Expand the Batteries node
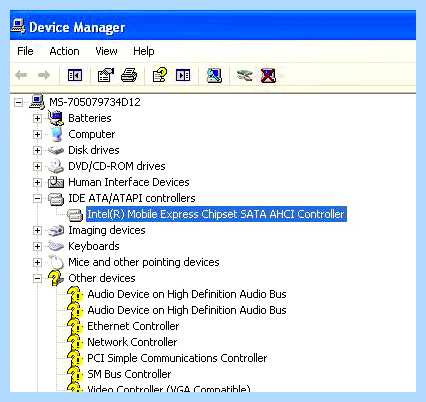The image size is (426, 402). tap(37, 118)
